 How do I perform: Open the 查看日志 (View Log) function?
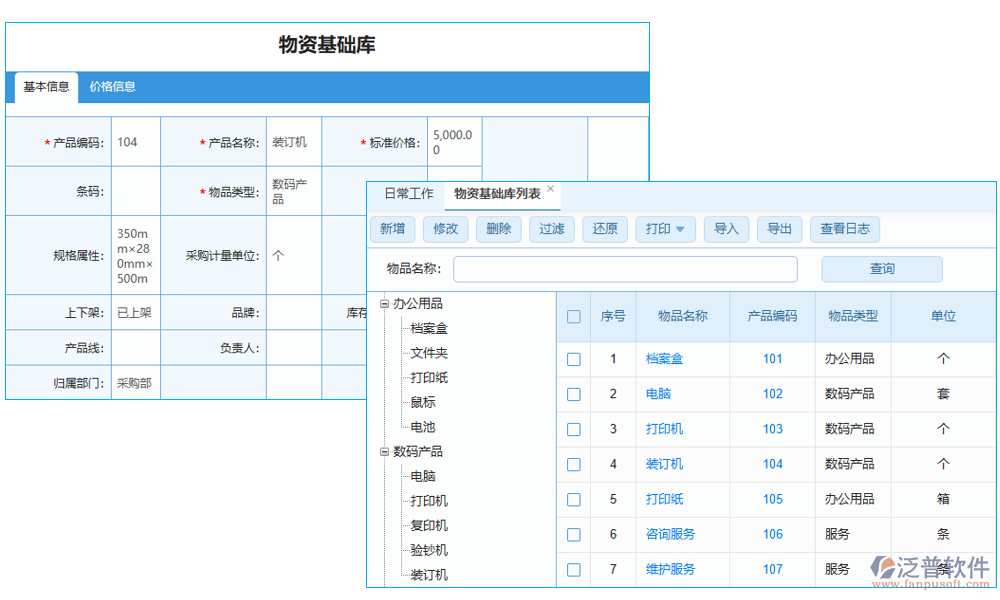(845, 229)
